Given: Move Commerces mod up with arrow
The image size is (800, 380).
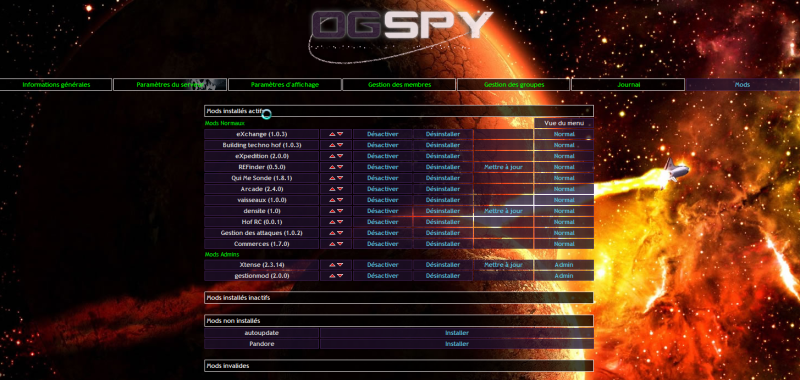Looking at the screenshot, I should point(332,244).
